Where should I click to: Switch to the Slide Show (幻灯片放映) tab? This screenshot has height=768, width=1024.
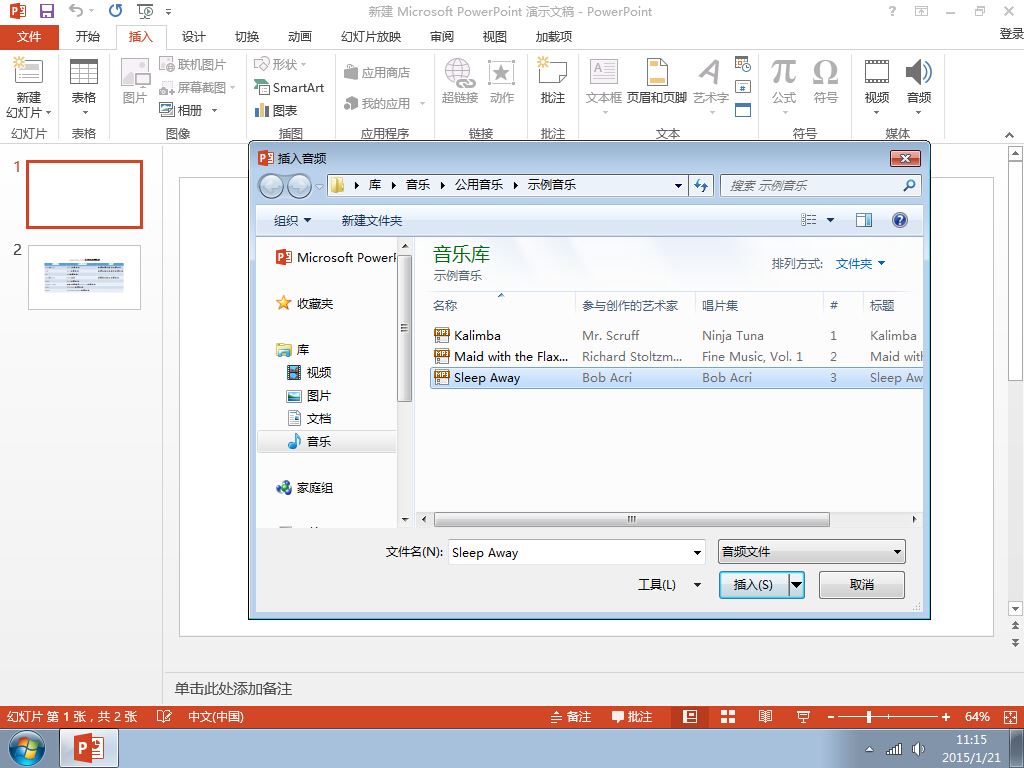(x=371, y=37)
